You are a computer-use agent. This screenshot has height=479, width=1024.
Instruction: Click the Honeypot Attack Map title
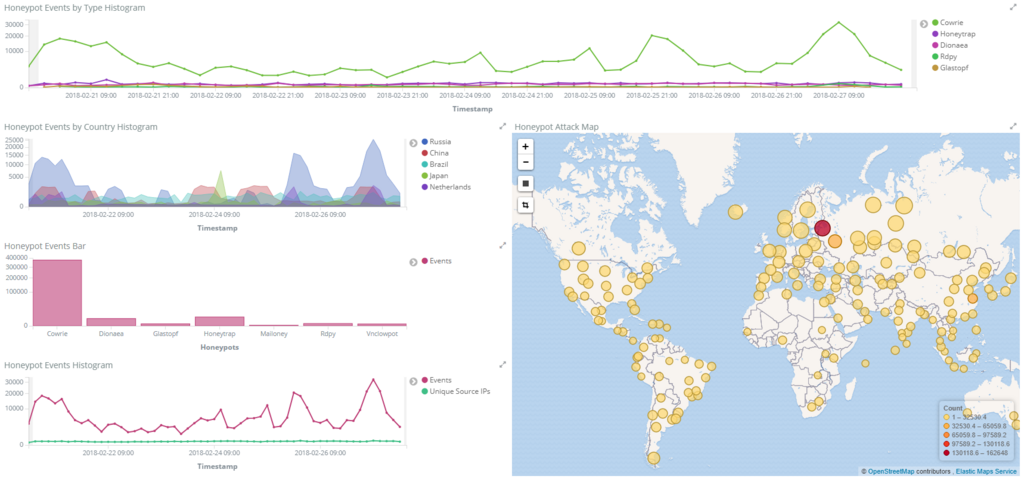click(556, 127)
